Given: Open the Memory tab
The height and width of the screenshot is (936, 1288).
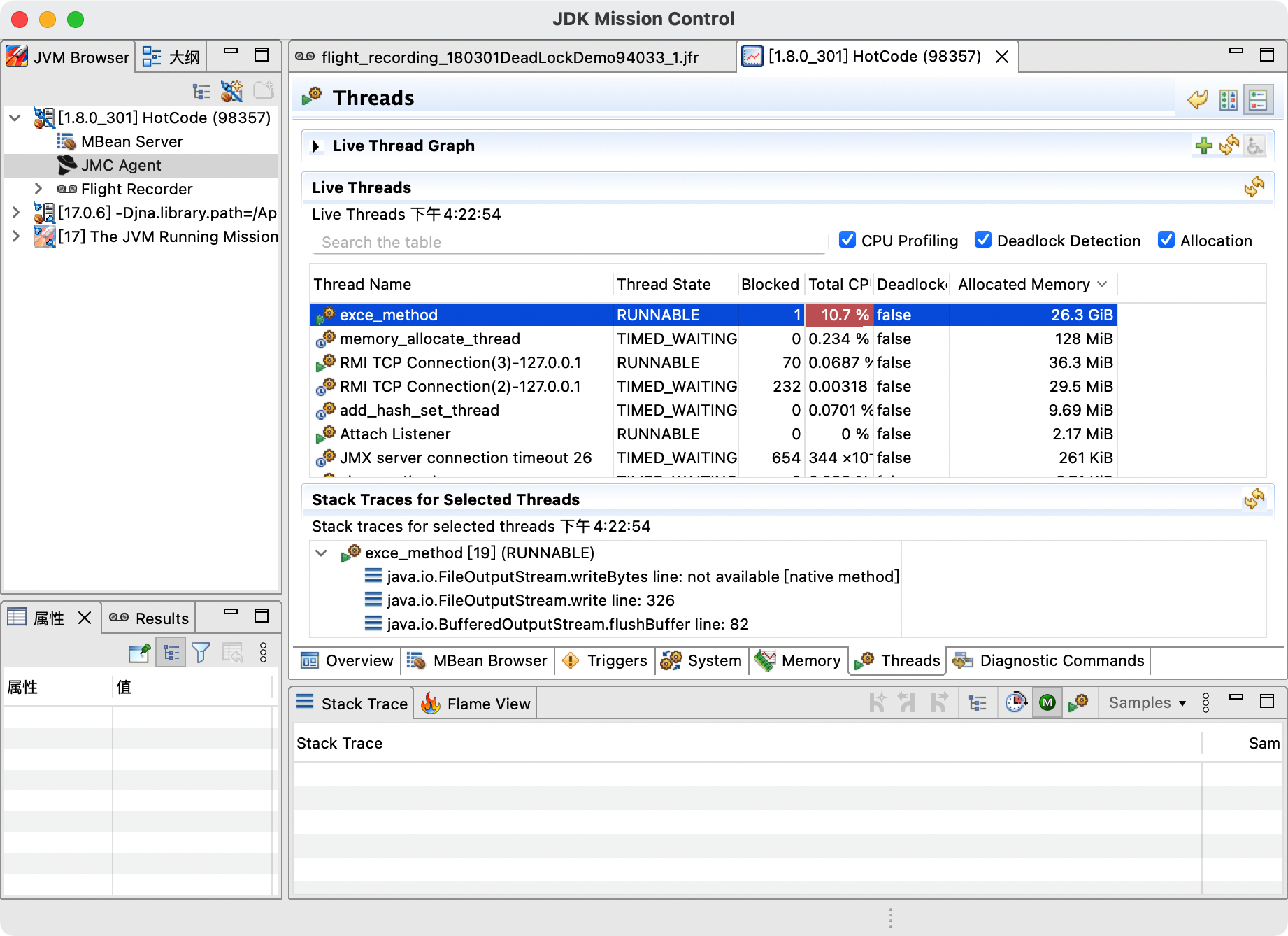Looking at the screenshot, I should [x=798, y=660].
